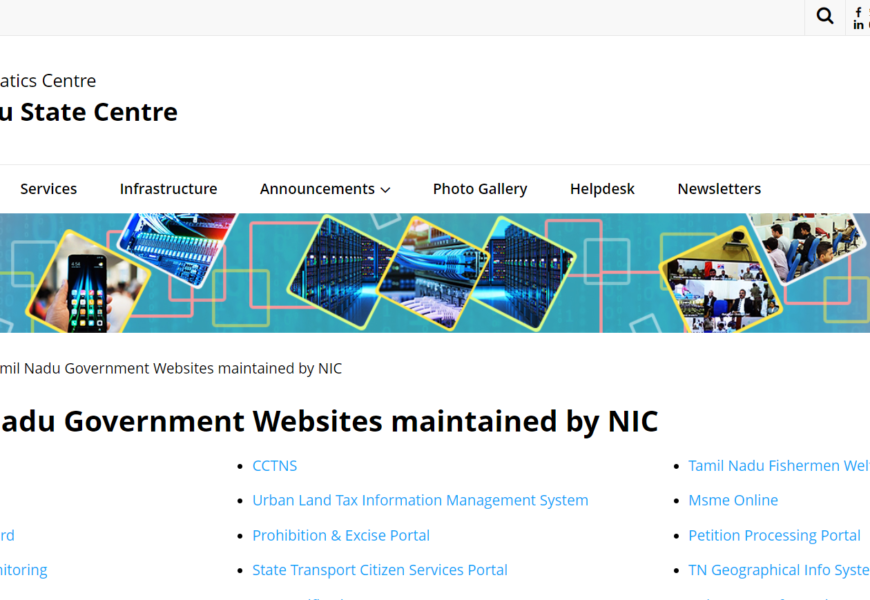The image size is (870, 600).
Task: Follow the Msme Online link
Action: 733,500
